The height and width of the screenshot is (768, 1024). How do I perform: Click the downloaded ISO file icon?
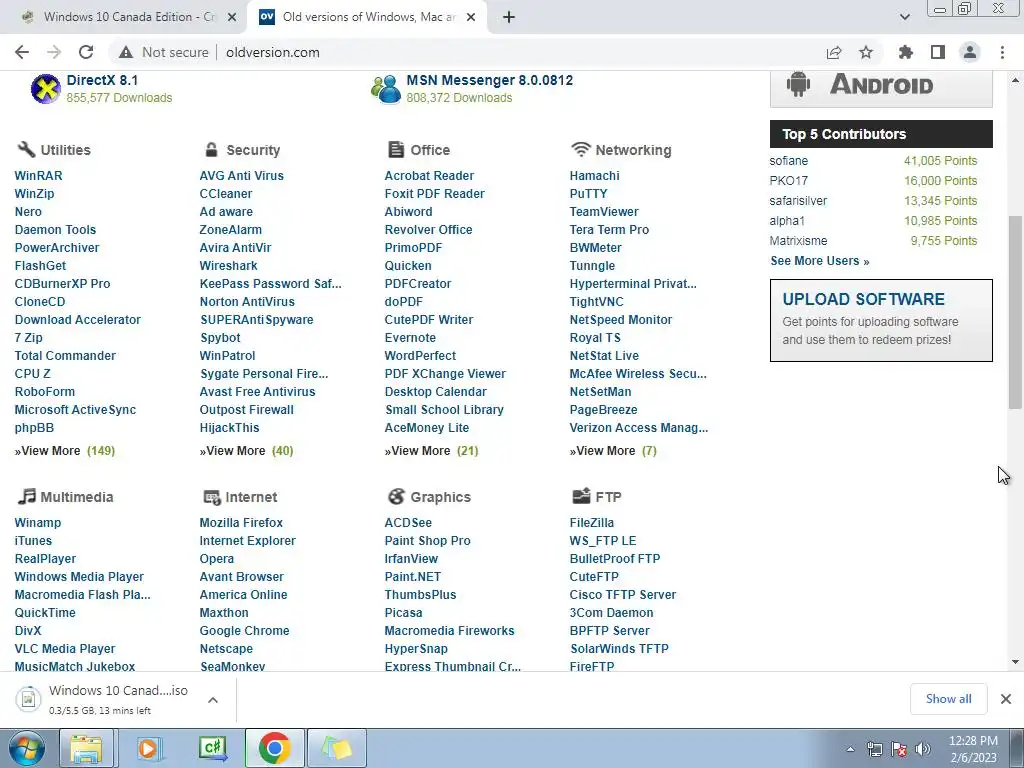28,699
